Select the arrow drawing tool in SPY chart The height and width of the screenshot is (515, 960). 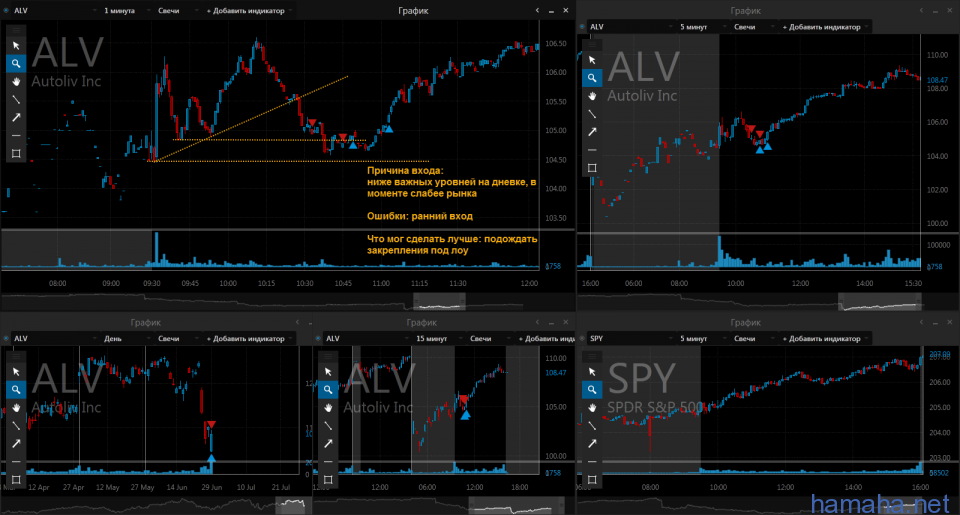point(591,443)
